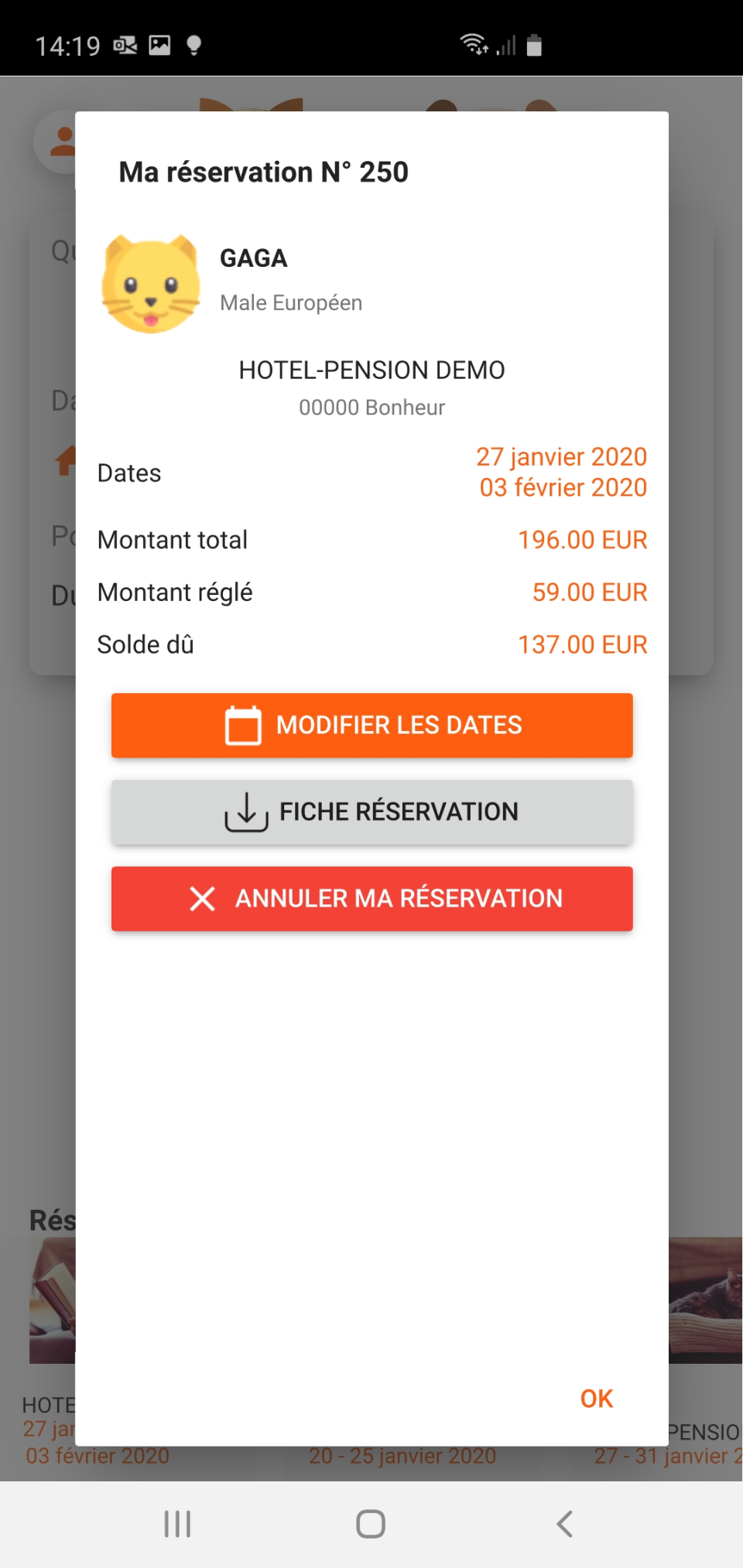
Task: Select the Solde dû amount 137.00 EUR
Action: (x=582, y=644)
